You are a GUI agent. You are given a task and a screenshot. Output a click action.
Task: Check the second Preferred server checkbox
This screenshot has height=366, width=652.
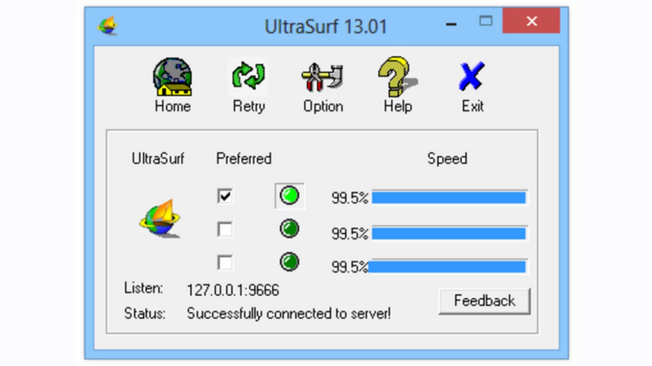click(x=225, y=229)
